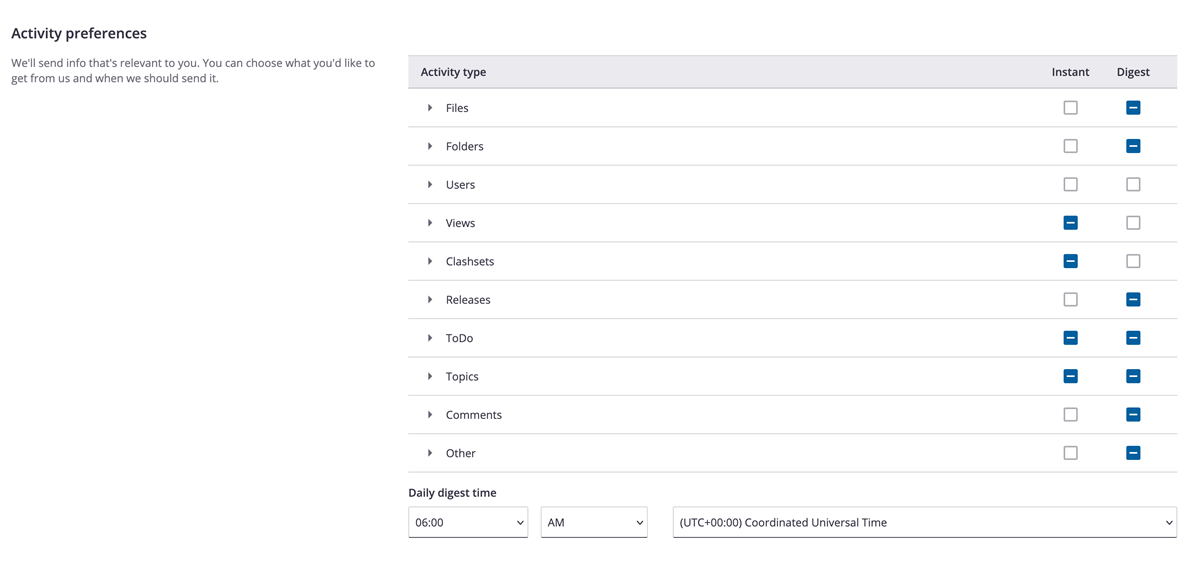Expand the ToDo activity row

point(430,338)
